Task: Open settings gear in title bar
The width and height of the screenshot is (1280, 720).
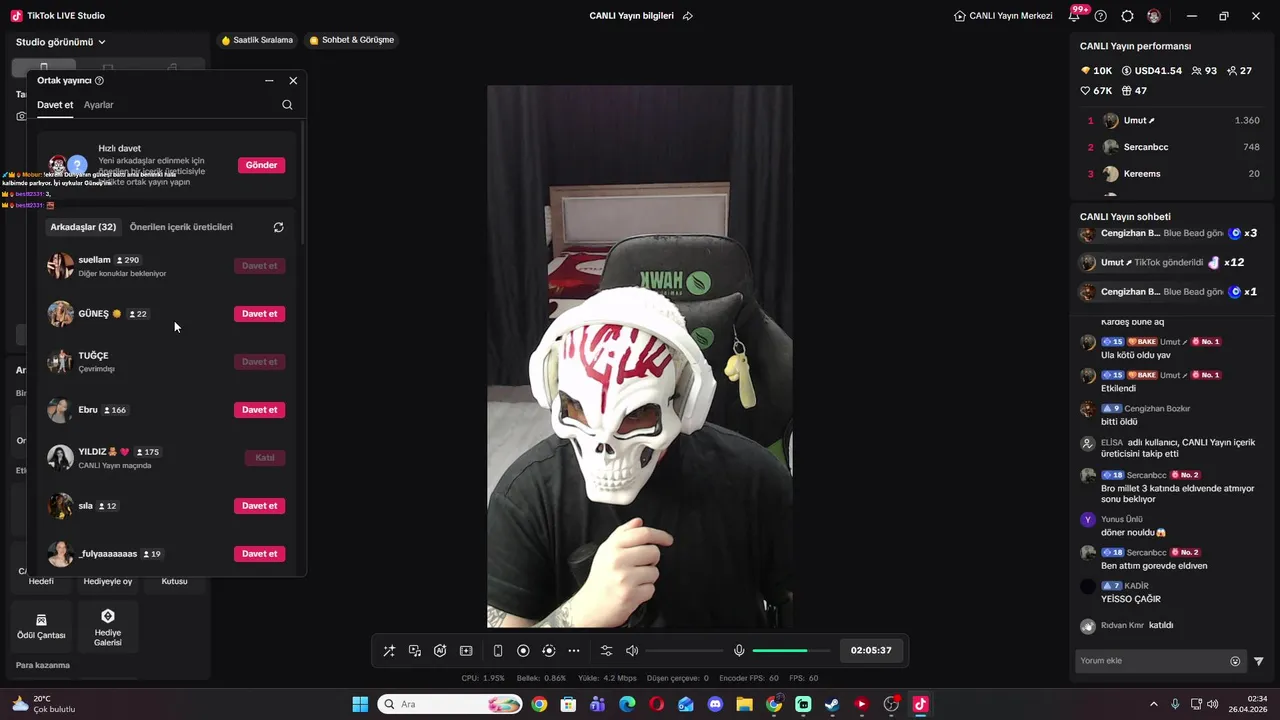Action: coord(1127,16)
